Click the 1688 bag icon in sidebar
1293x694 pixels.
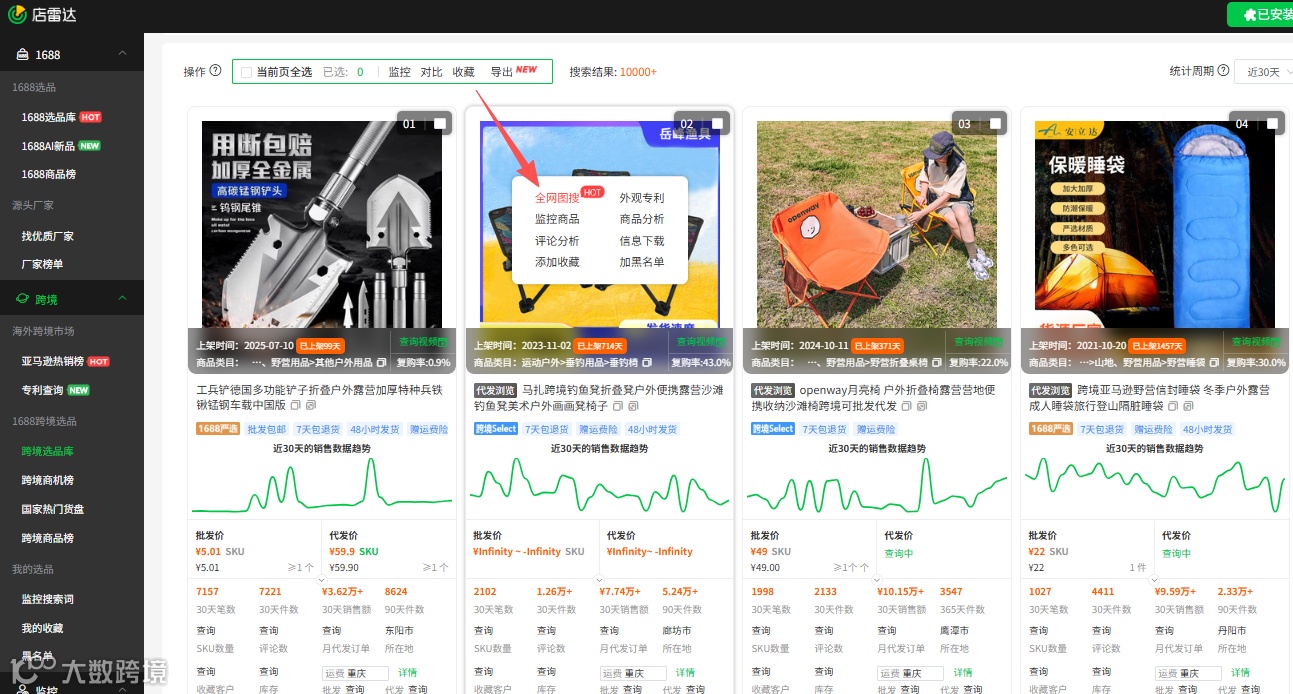(x=23, y=54)
